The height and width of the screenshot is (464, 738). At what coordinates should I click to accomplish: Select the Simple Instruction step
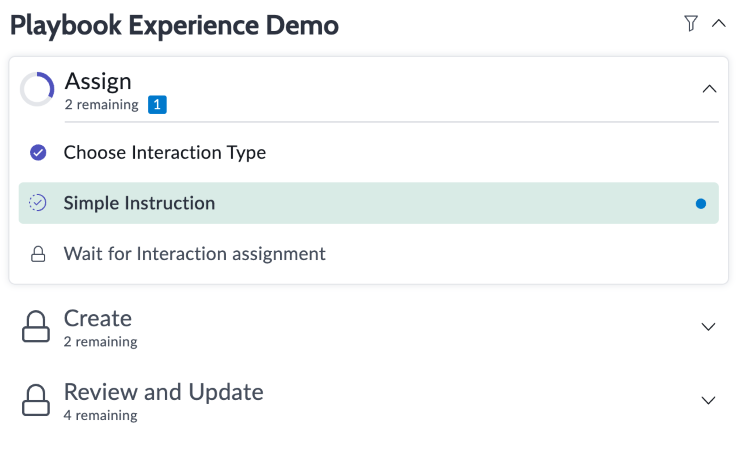pos(369,203)
